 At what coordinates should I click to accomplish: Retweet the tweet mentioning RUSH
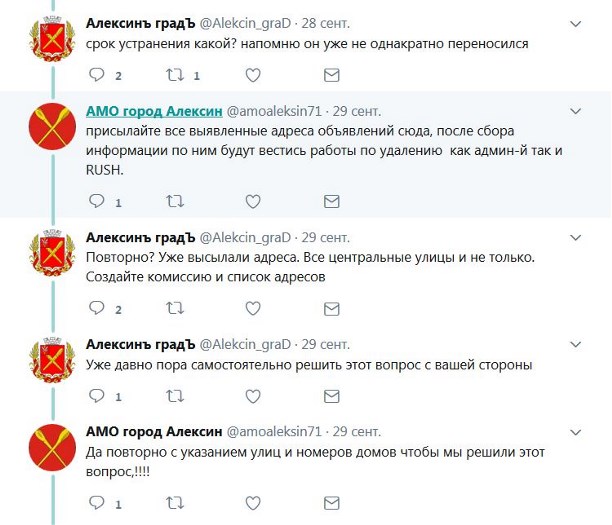click(x=175, y=201)
